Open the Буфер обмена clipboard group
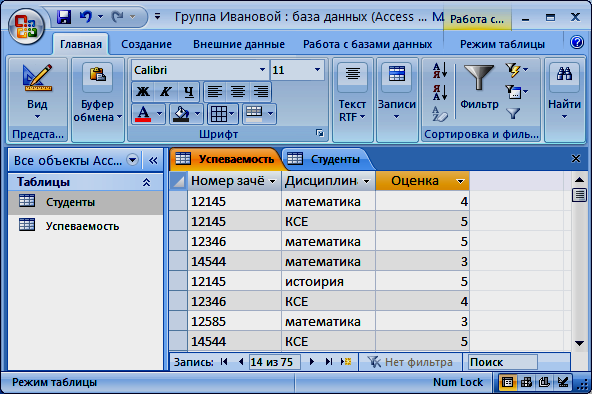The width and height of the screenshot is (592, 394). (x=97, y=93)
